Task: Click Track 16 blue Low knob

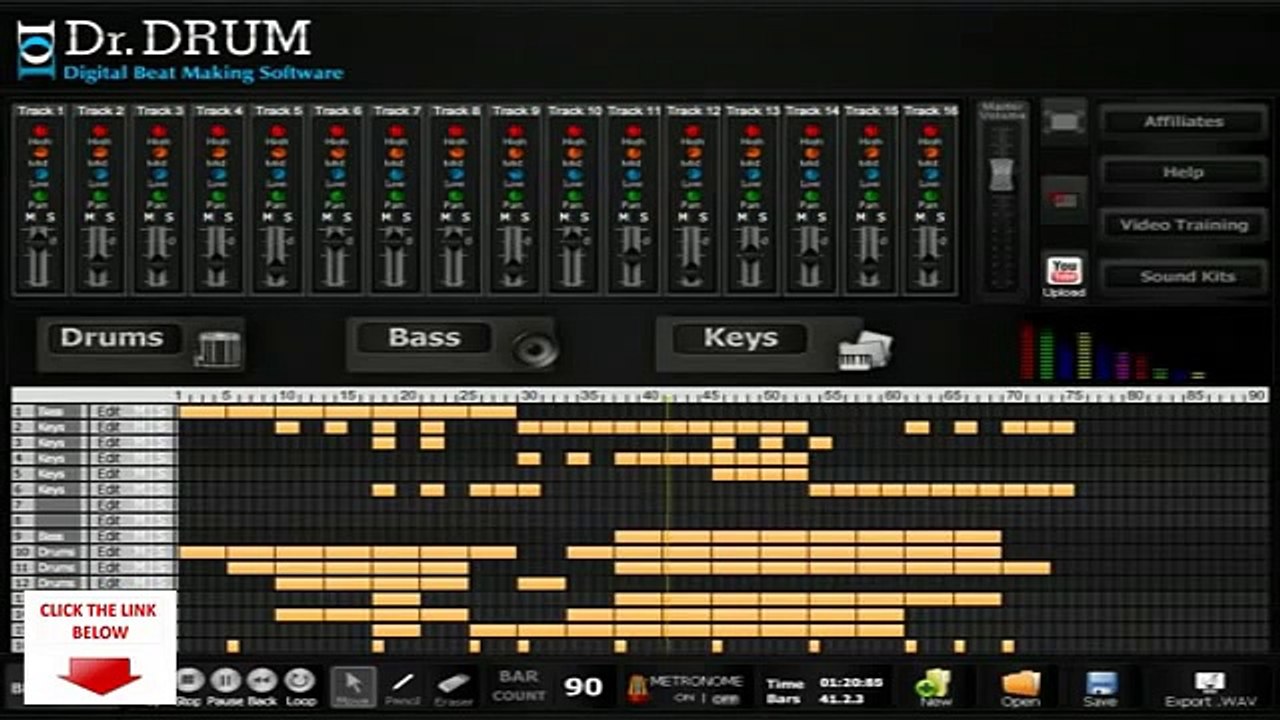Action: coord(929,174)
